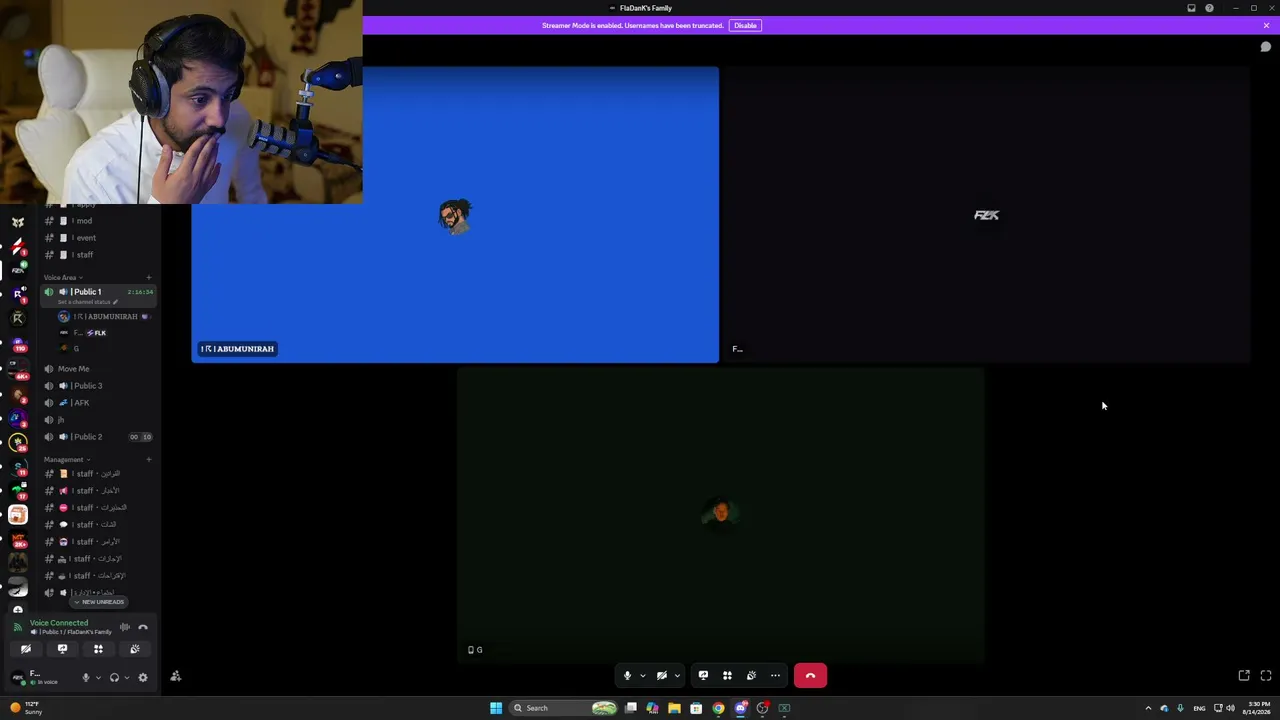Open soundboard from the sidebar voice panel

tap(134, 649)
